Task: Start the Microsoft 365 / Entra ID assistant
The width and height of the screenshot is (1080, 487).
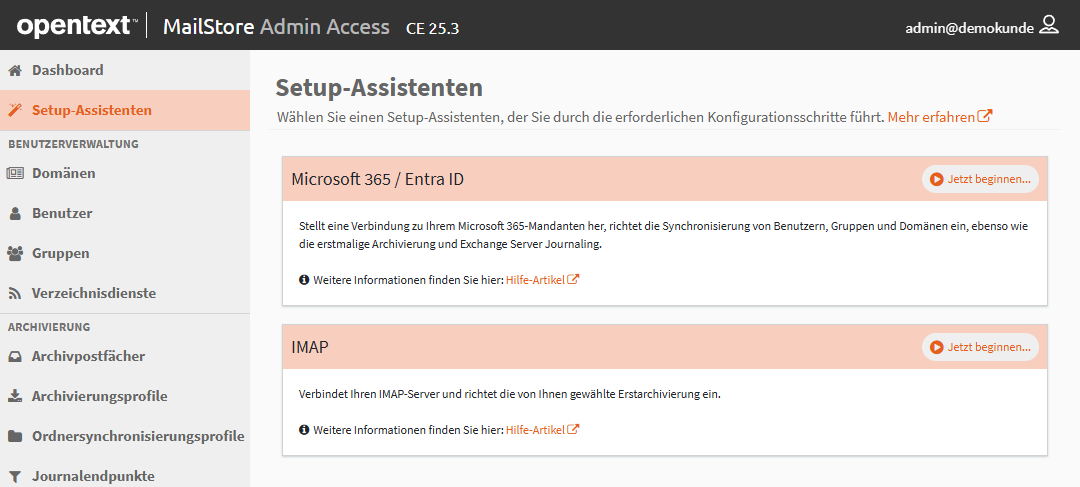Action: [980, 179]
